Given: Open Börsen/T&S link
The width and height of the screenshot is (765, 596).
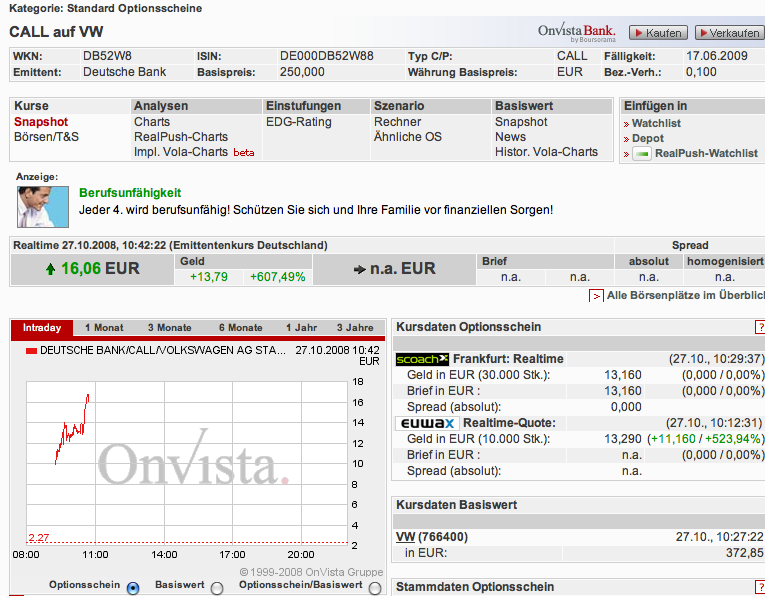Looking at the screenshot, I should [46, 137].
